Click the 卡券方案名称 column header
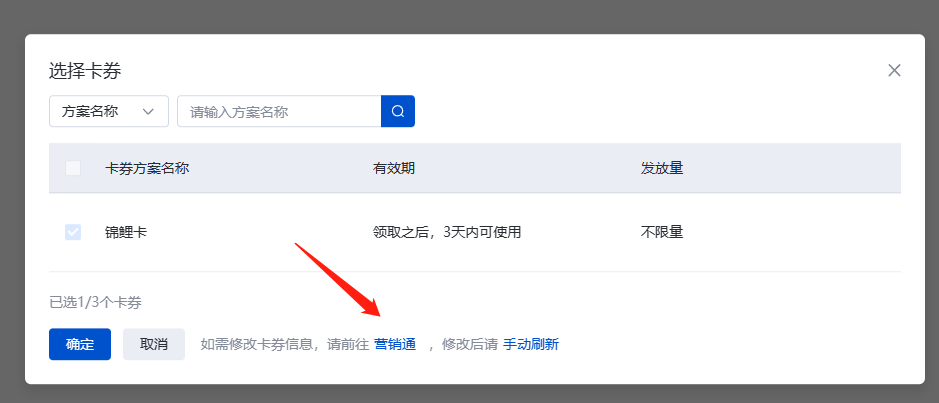The width and height of the screenshot is (939, 403). click(x=147, y=168)
